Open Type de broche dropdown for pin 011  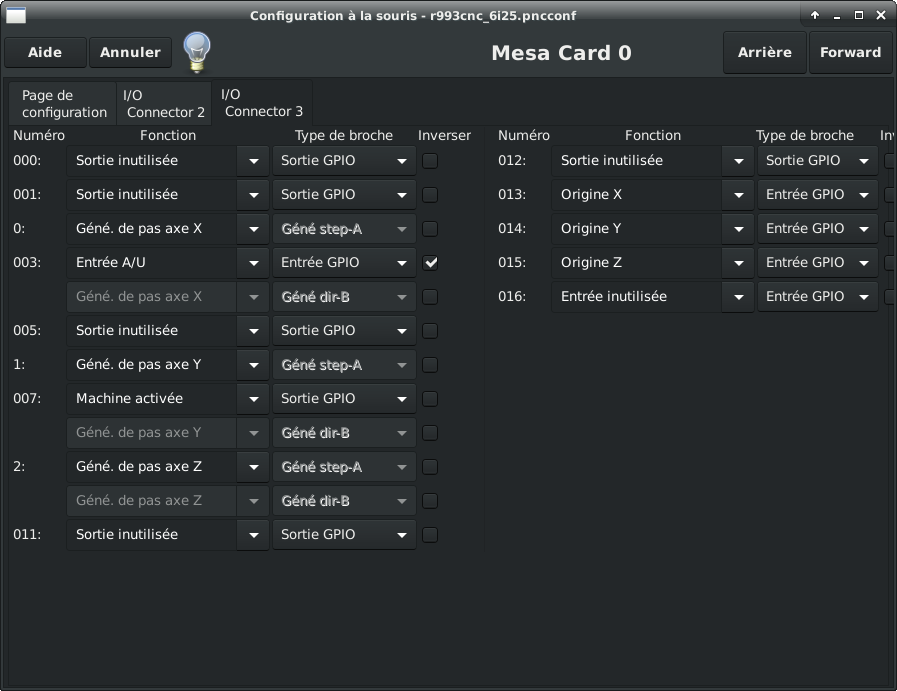(344, 535)
